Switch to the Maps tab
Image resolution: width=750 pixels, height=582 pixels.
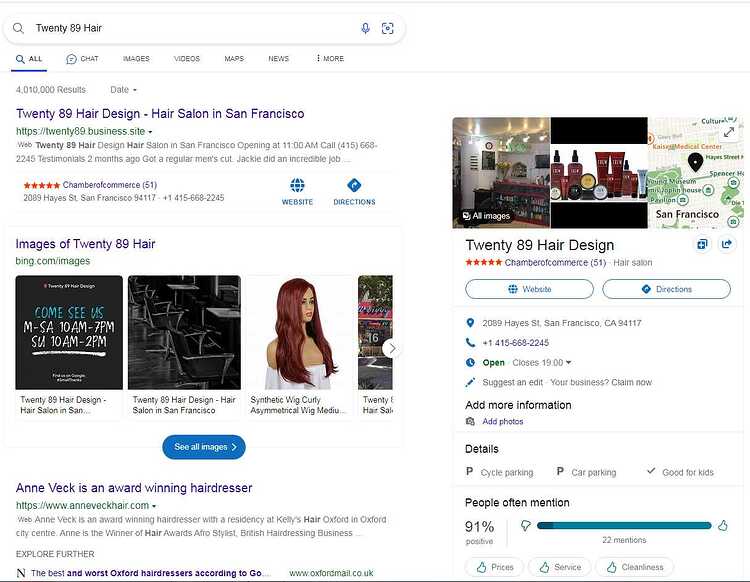coord(234,59)
